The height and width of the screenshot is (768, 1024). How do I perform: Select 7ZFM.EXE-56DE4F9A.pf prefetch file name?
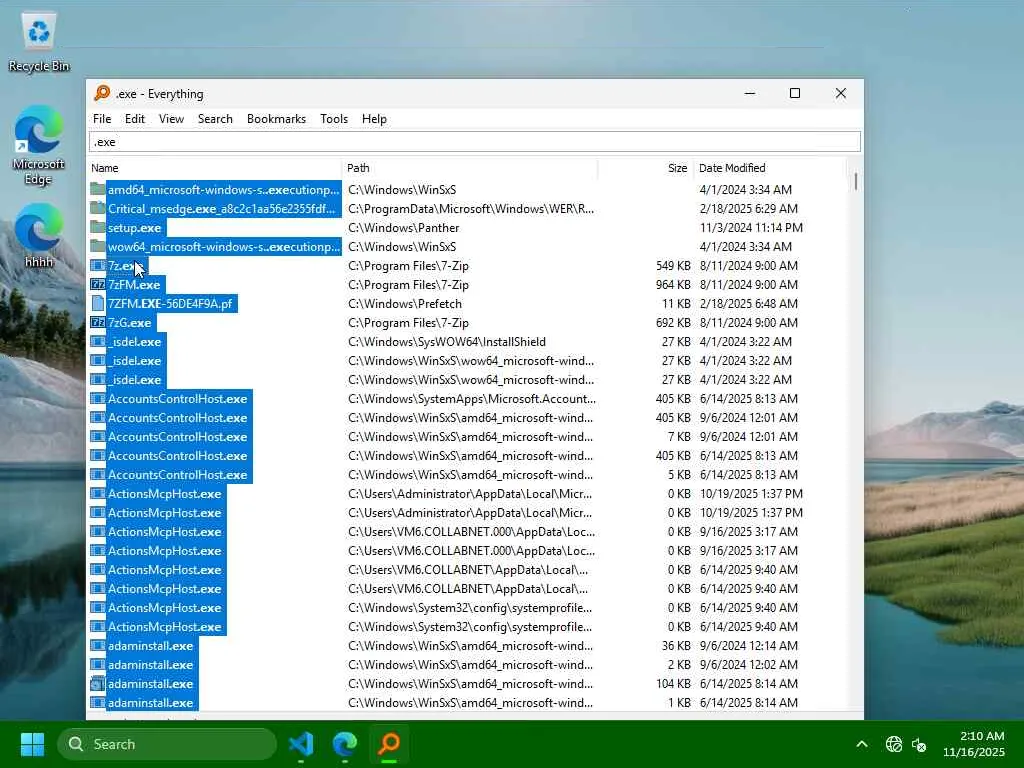(170, 304)
